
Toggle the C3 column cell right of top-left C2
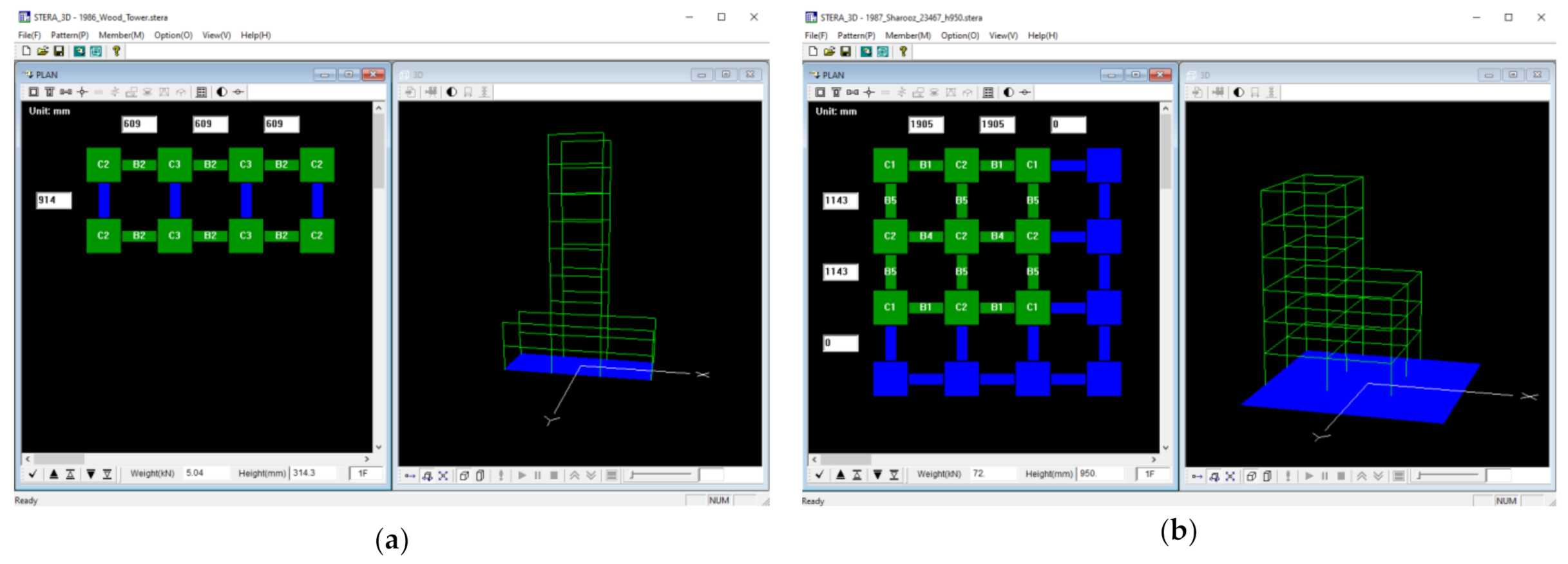tap(175, 165)
